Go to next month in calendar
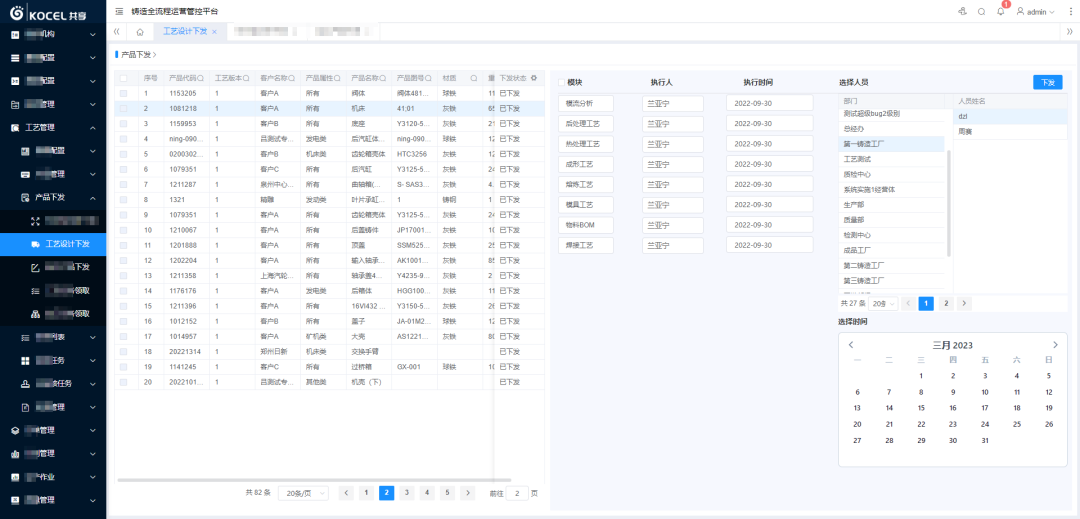 click(x=1055, y=345)
